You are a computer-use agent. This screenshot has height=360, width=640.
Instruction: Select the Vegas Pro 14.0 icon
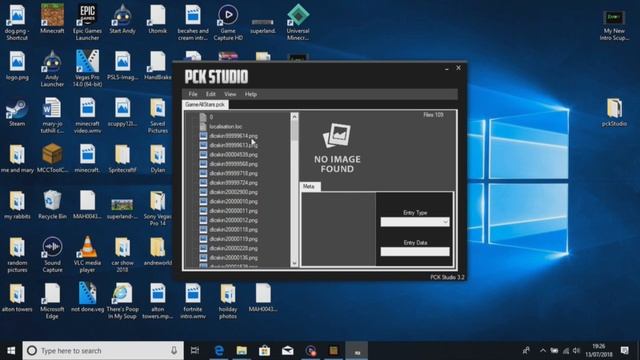point(87,68)
